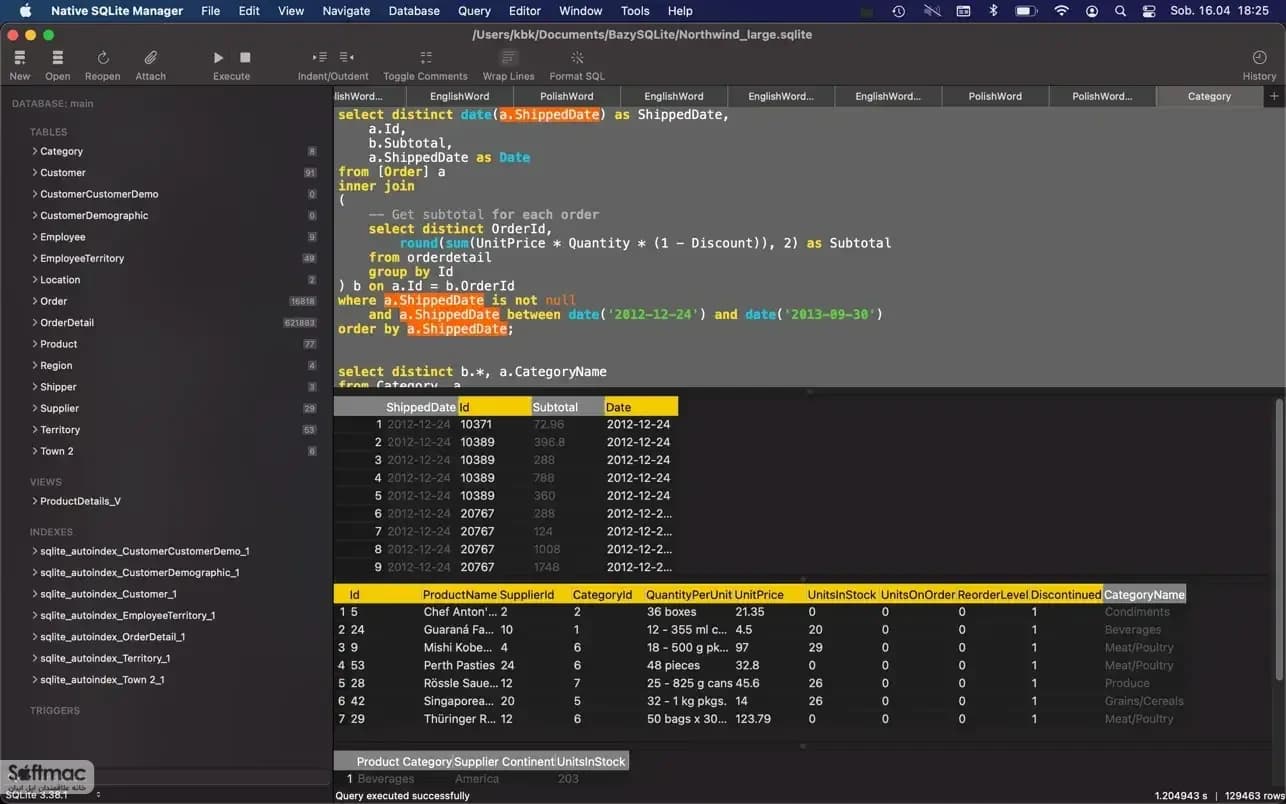Click the stop square icon
Image resolution: width=1286 pixels, height=804 pixels.
(x=246, y=58)
